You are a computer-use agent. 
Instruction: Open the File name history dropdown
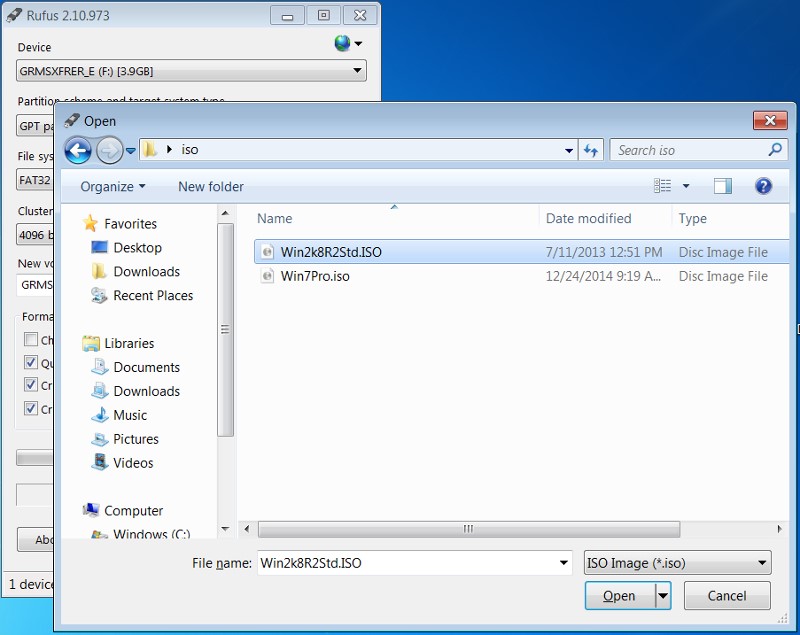(x=564, y=563)
